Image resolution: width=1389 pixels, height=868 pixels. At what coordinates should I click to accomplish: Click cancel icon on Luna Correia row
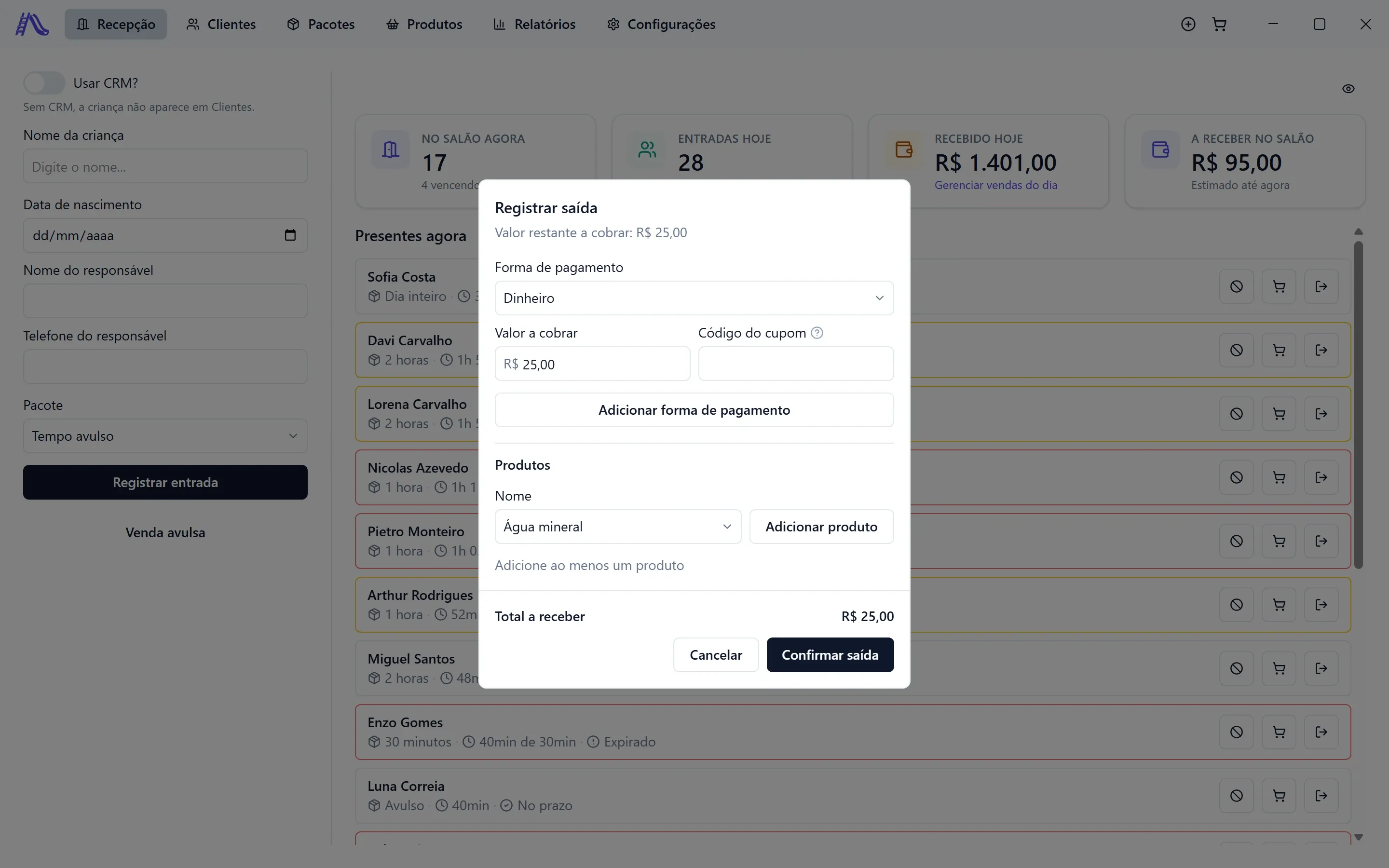click(1236, 796)
